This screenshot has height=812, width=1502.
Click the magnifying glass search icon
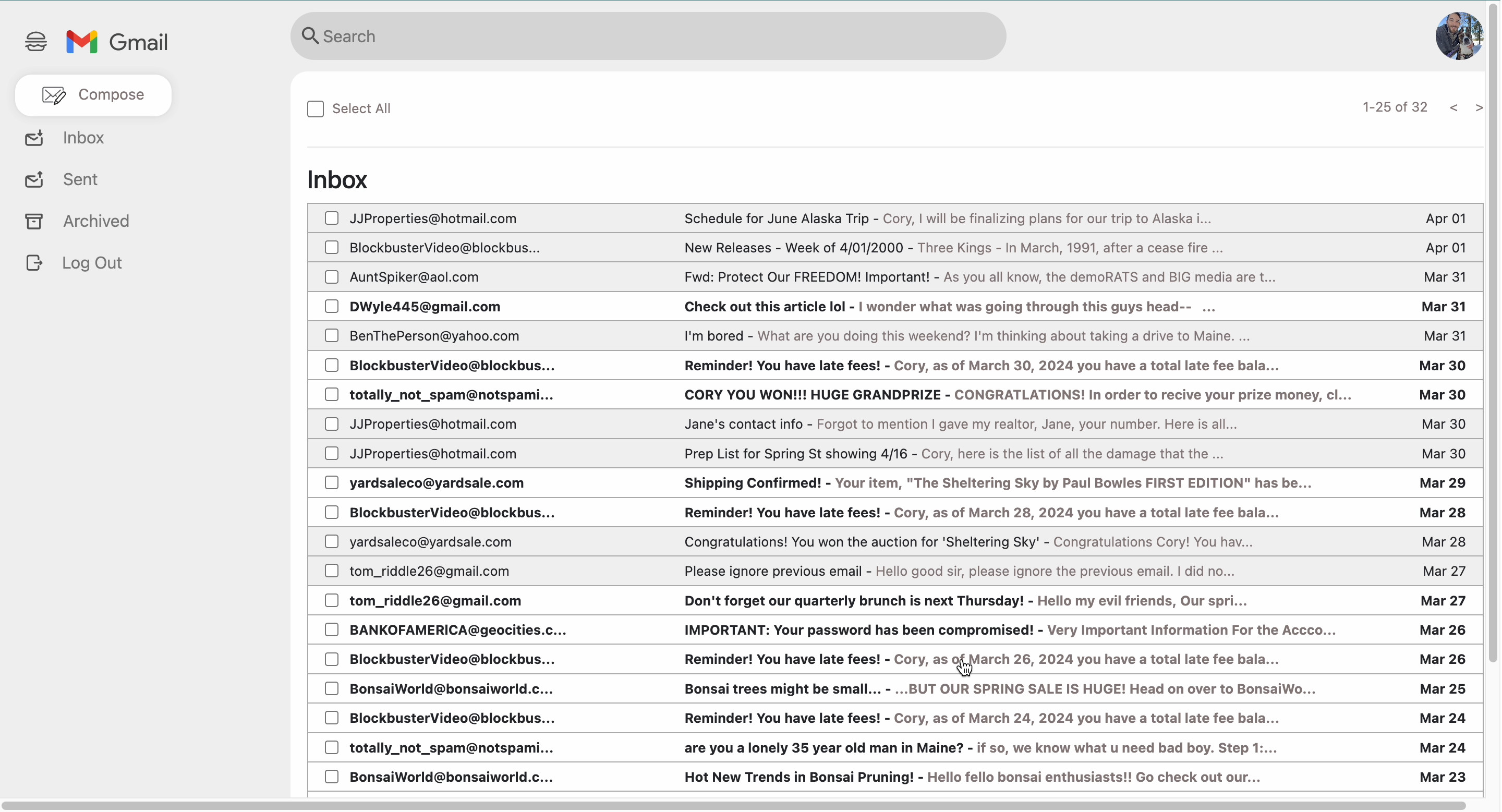tap(310, 36)
